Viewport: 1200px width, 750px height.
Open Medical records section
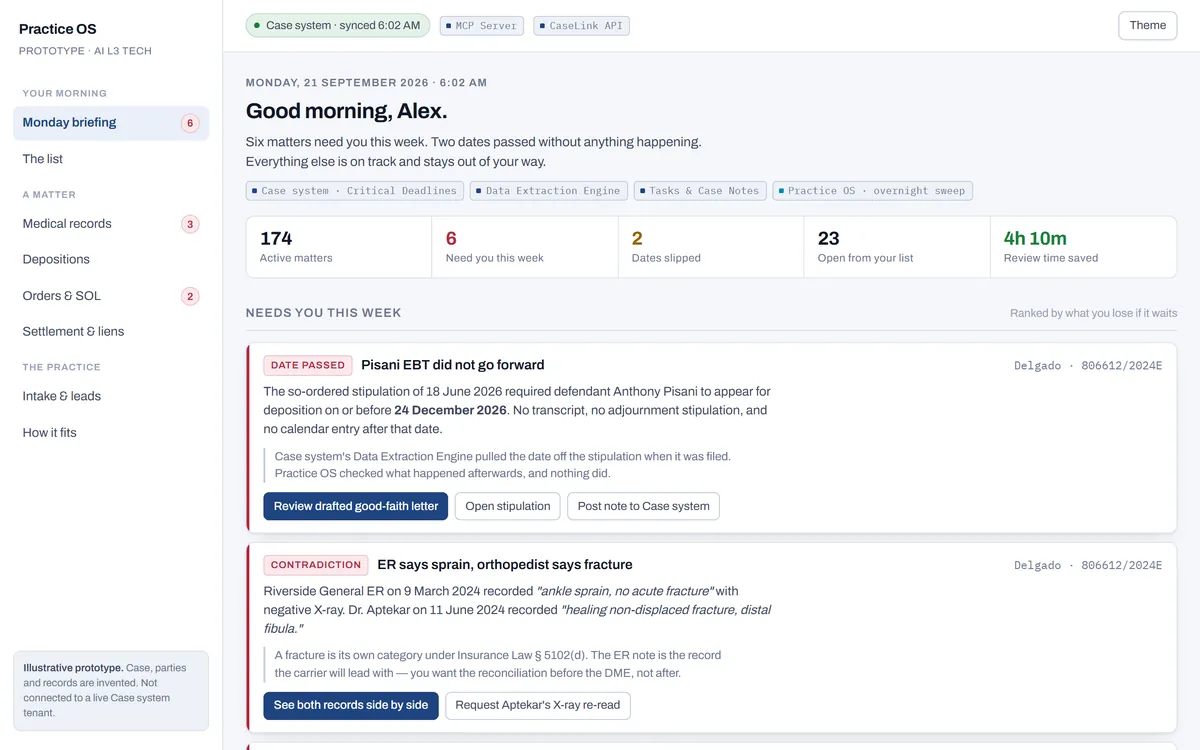111,224
